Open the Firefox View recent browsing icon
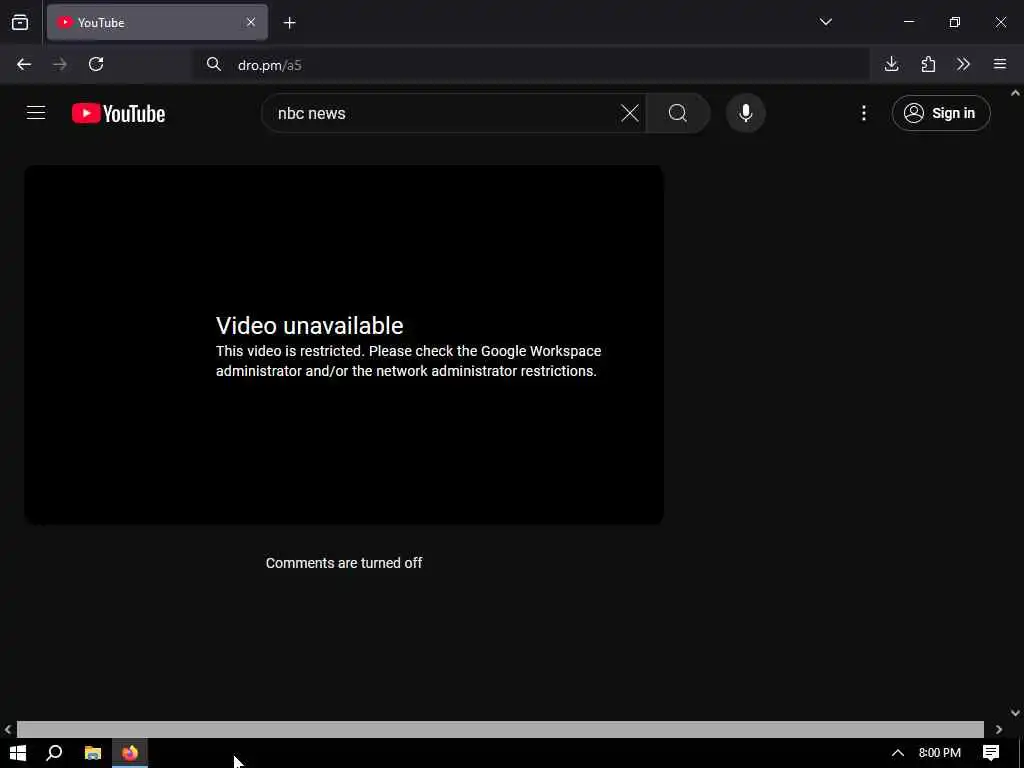1024x768 pixels. (x=20, y=23)
